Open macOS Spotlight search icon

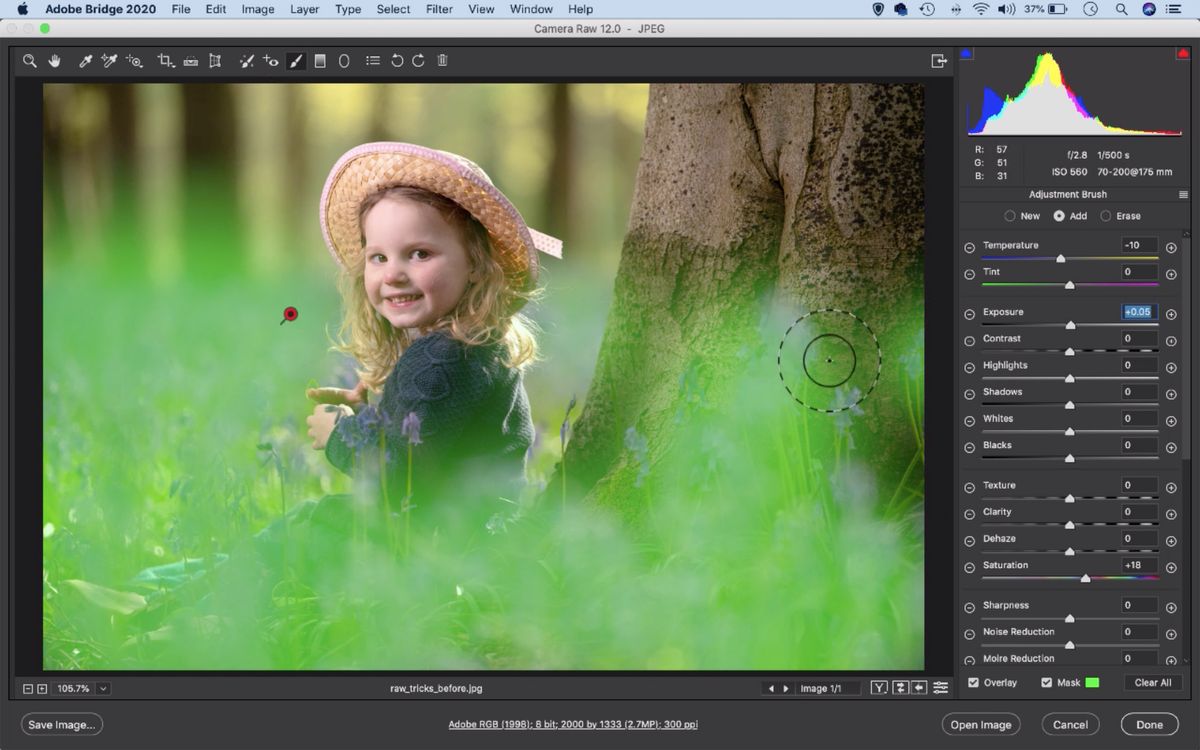pyautogui.click(x=1122, y=9)
